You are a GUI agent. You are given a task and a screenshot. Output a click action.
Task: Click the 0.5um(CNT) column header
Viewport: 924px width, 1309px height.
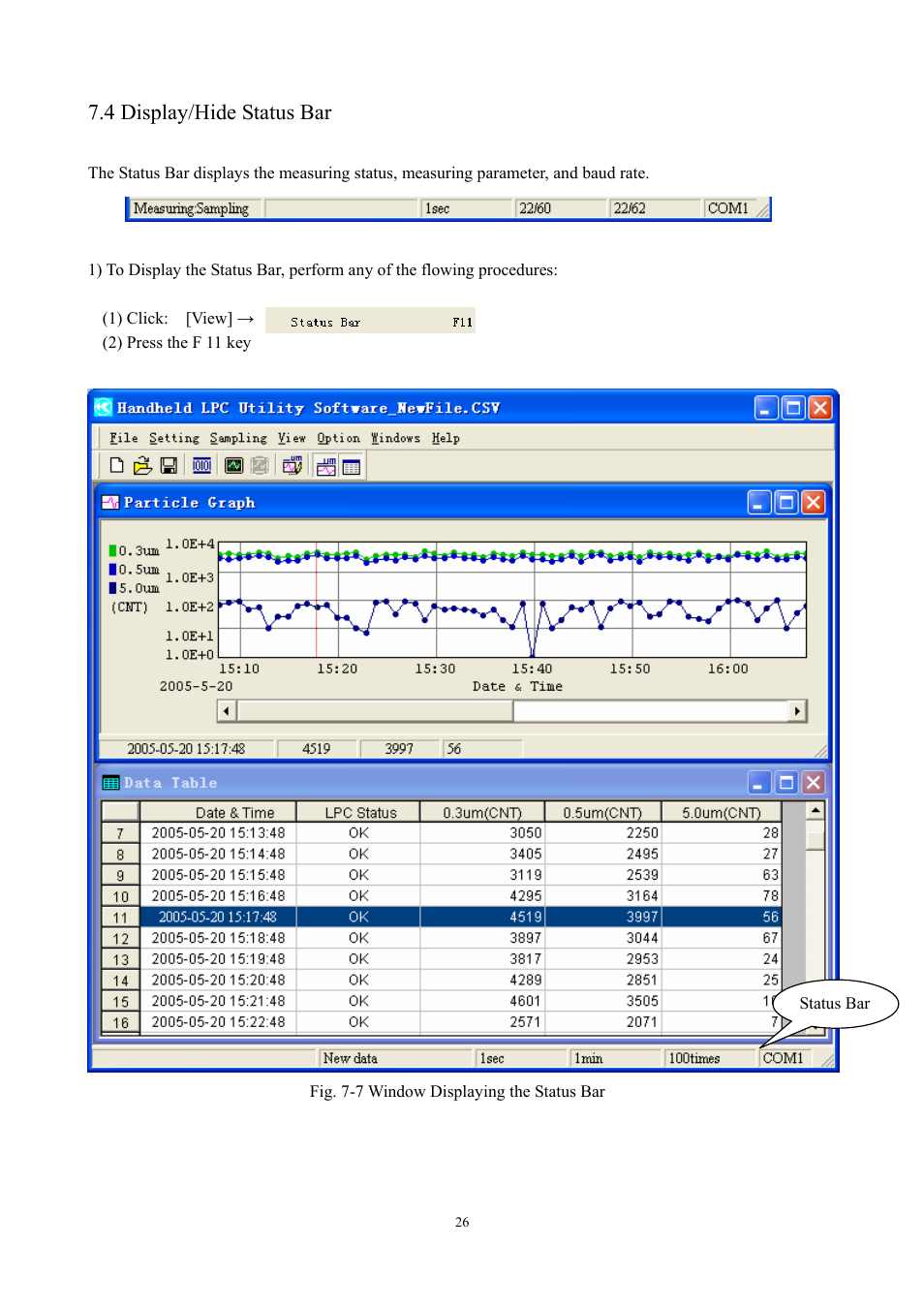[602, 812]
